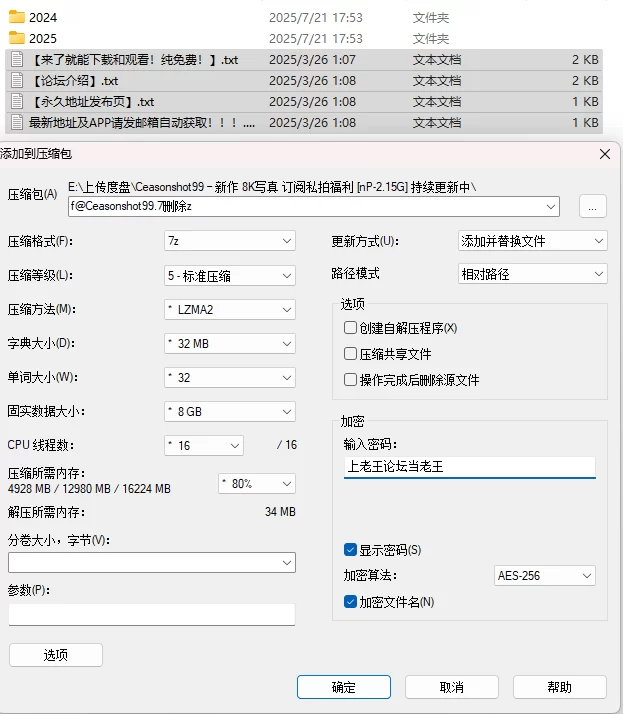The image size is (623, 714).
Task: Check 创建自解压程序 option
Action: [x=350, y=327]
